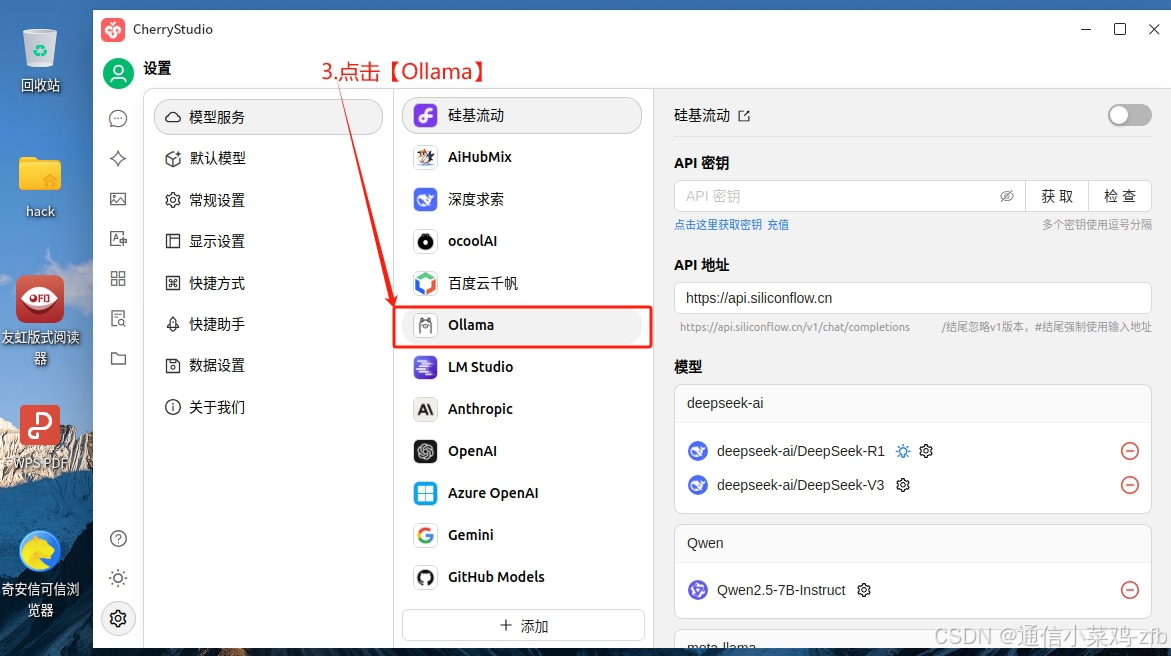
Task: Click the settings gear sidebar icon
Action: click(118, 619)
